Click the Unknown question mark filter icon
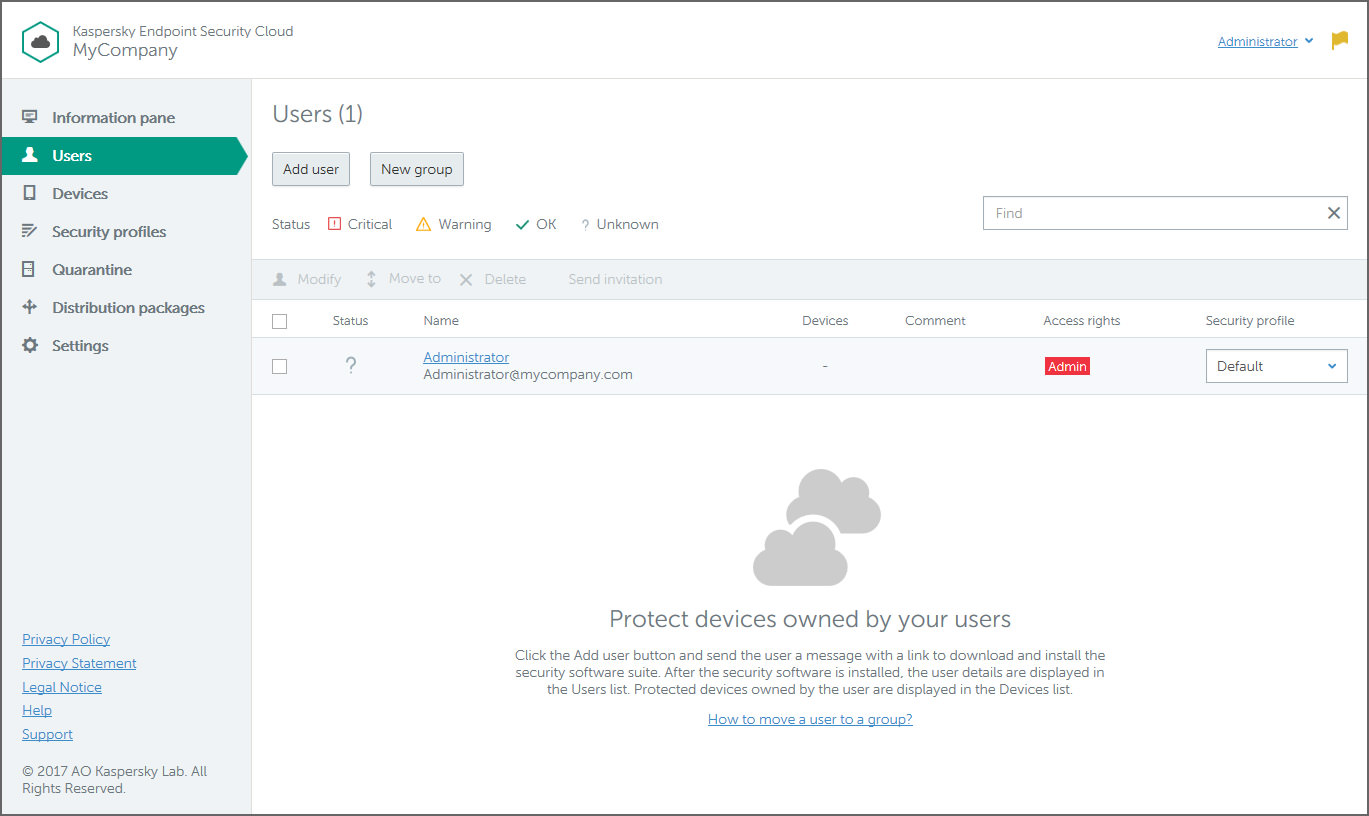This screenshot has width=1369, height=816. 585,225
